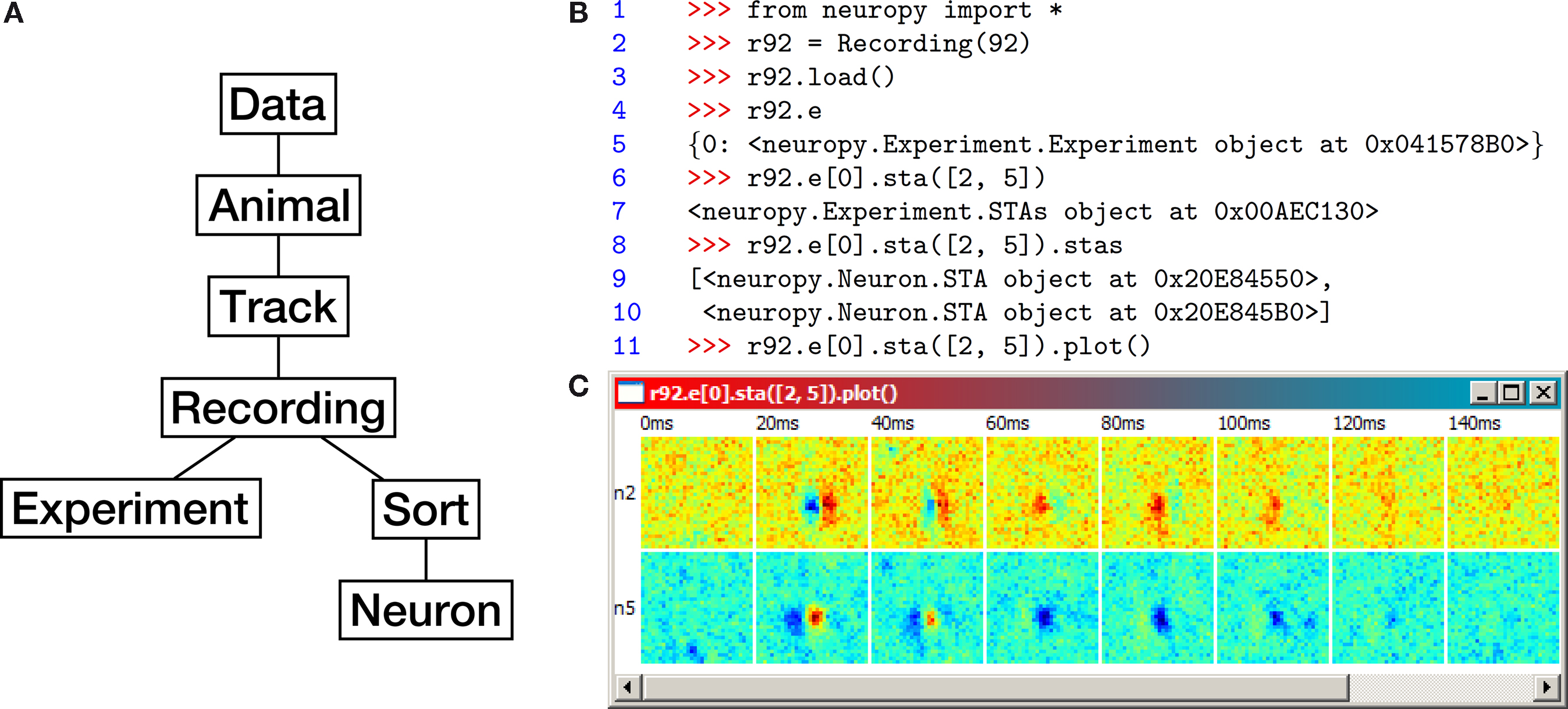Select the n2 STA frame at 80ms
Viewport: 1568px width, 709px height.
tap(1157, 492)
